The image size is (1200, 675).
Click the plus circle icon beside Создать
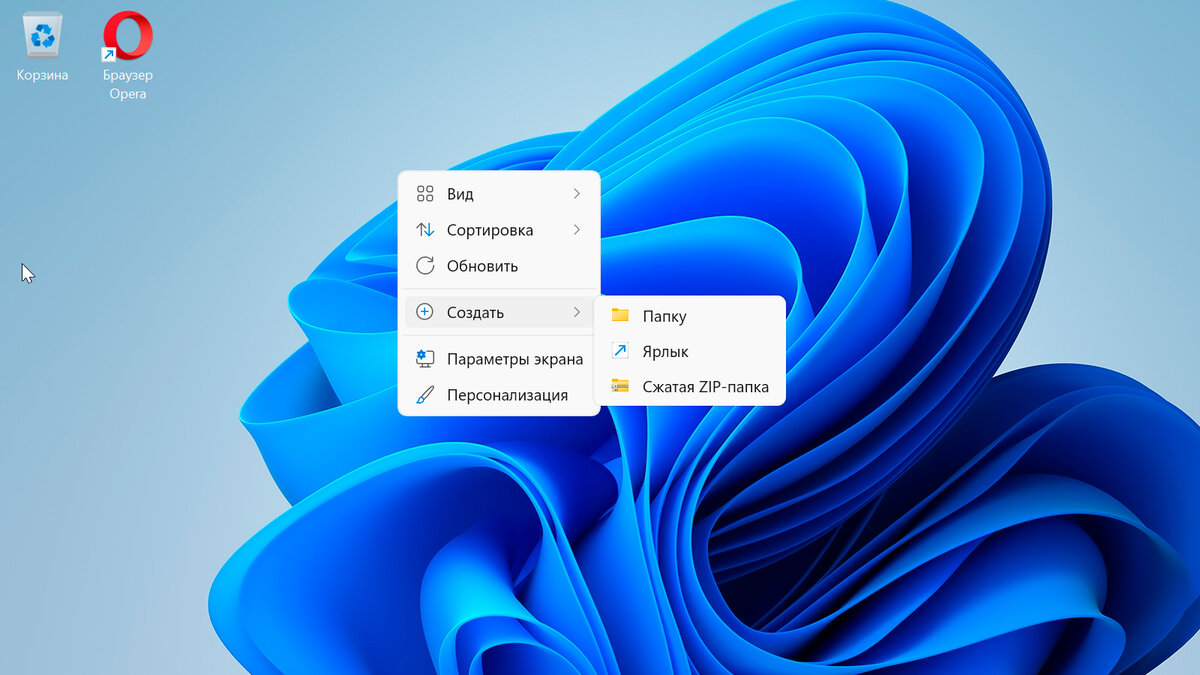[425, 312]
